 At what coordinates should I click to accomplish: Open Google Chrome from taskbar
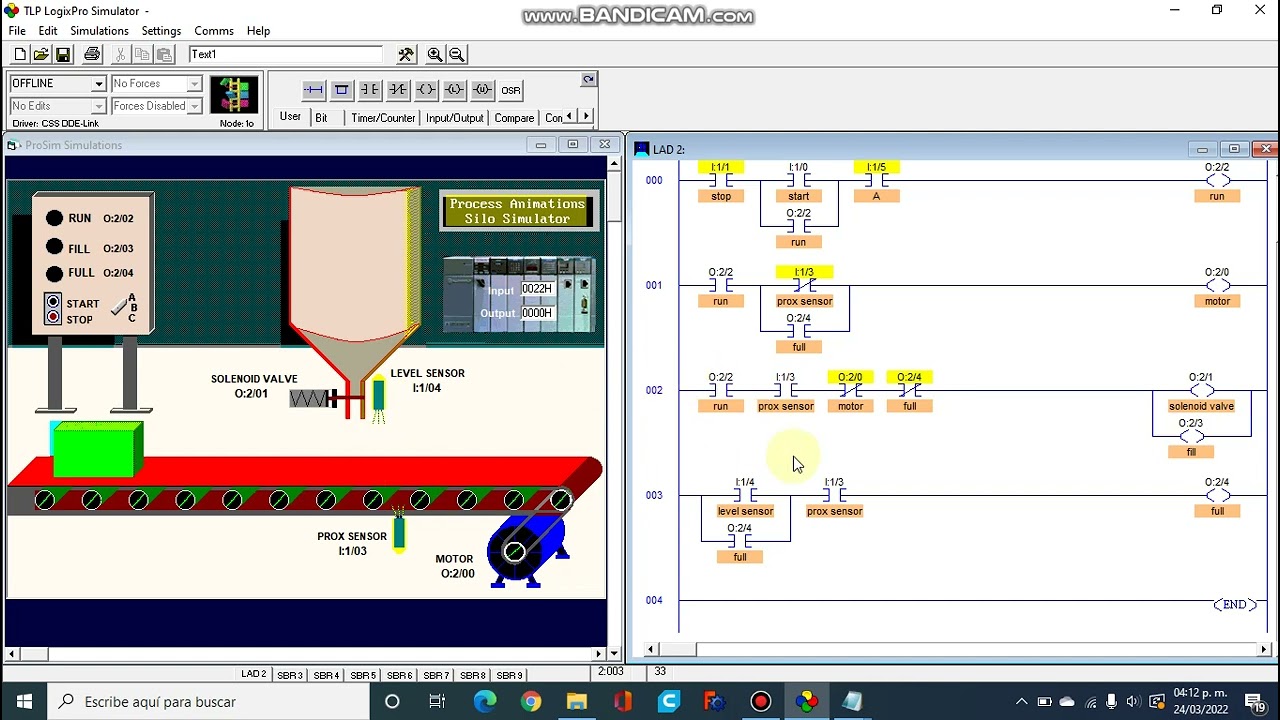(531, 702)
